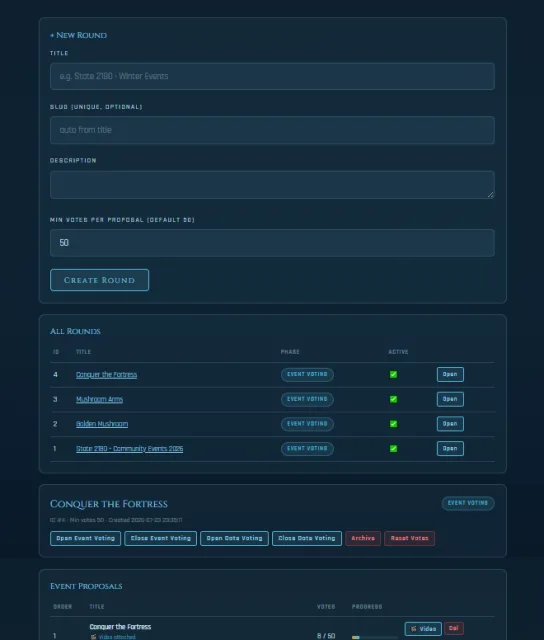Open the Mushroom Arms title link
Screen dimensions: 544x640
(x=99, y=399)
